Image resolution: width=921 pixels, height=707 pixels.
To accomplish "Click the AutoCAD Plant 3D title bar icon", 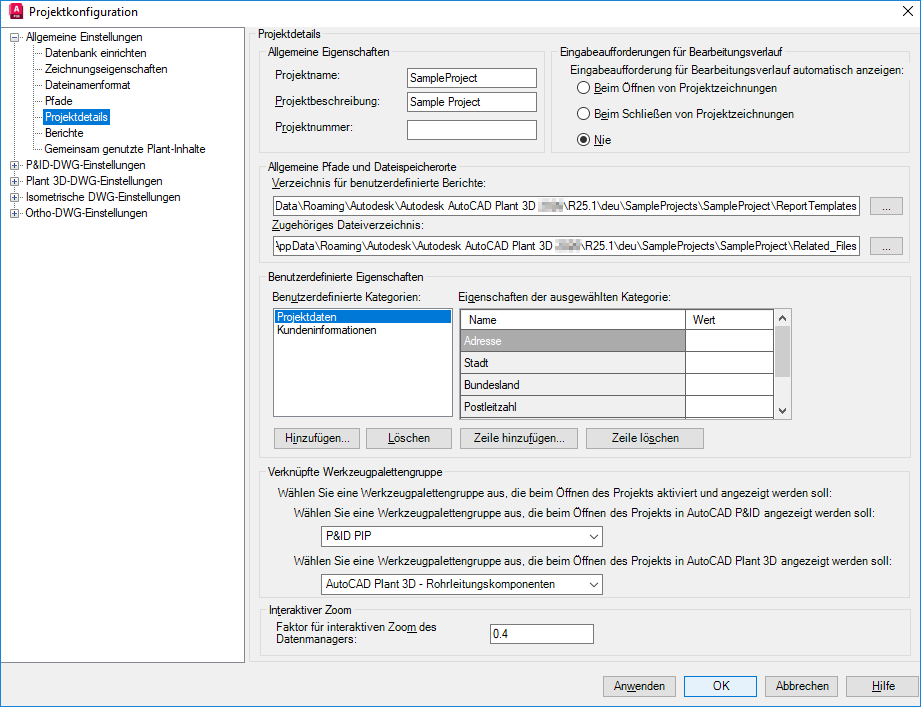I will pyautogui.click(x=16, y=11).
